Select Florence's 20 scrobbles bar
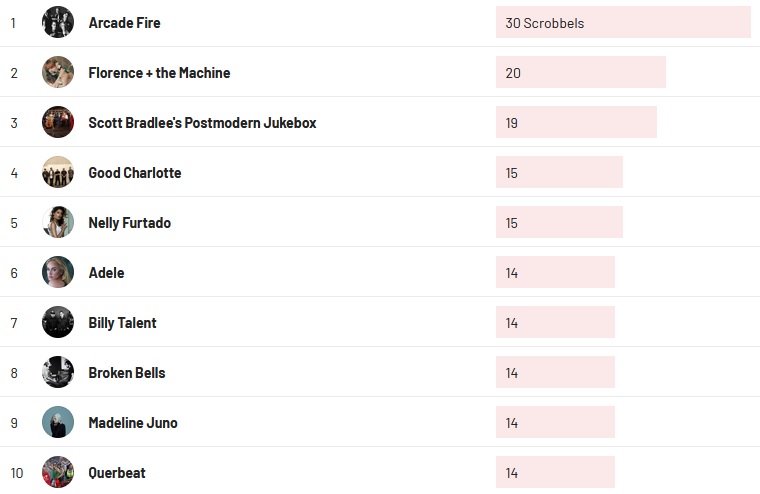Screen dimensions: 760x494 [580, 72]
